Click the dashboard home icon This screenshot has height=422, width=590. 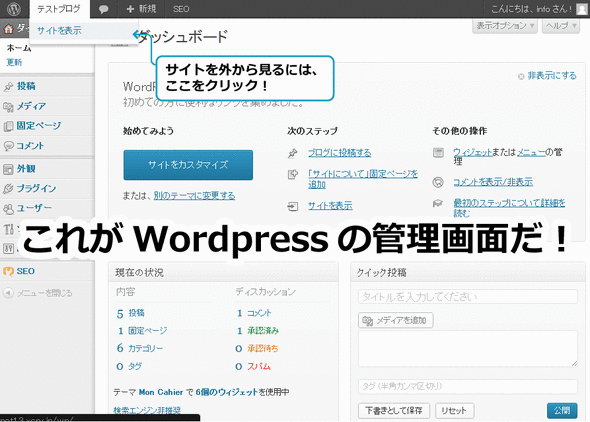tap(9, 29)
